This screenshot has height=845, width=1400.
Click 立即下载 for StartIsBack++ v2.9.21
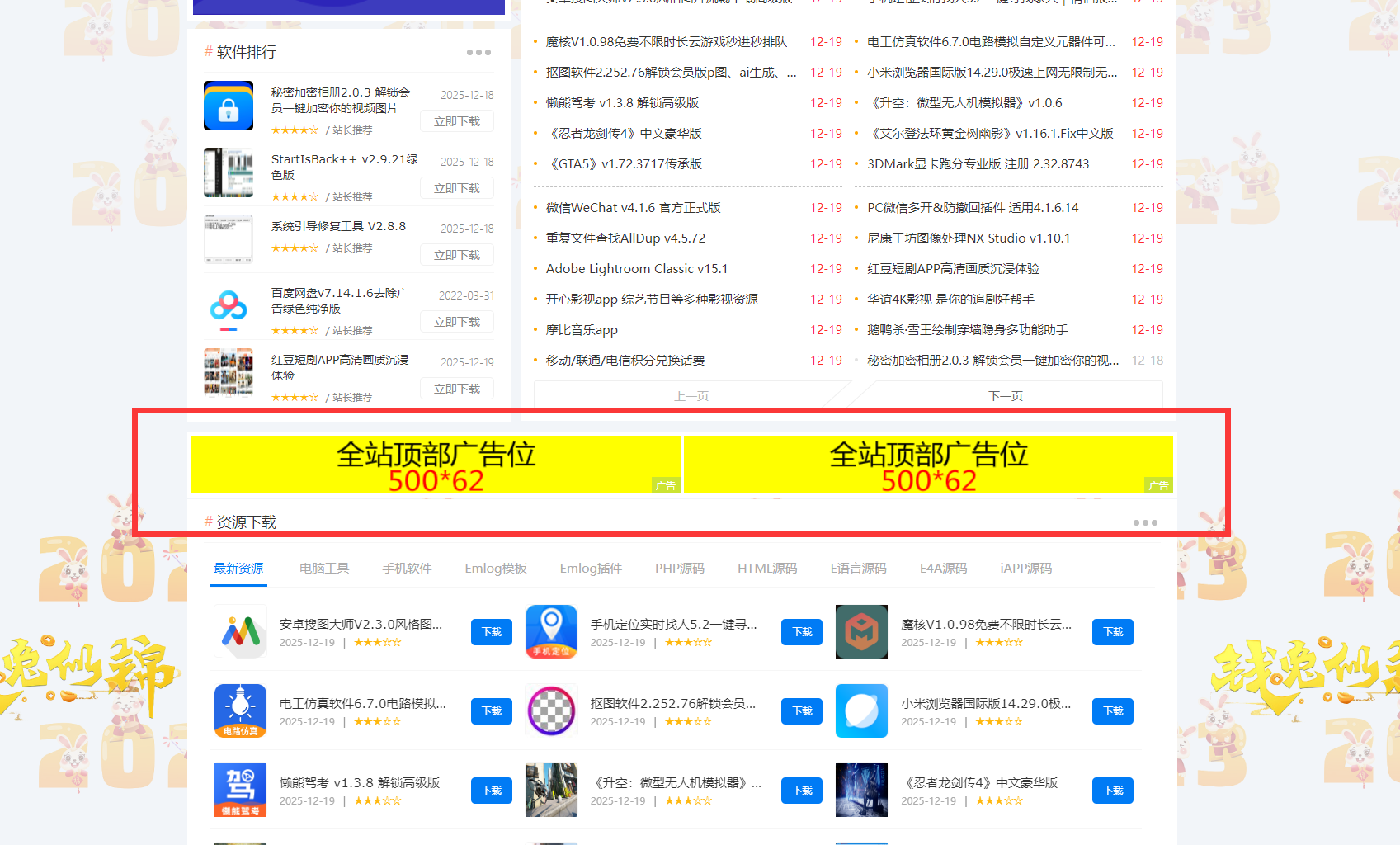(457, 188)
